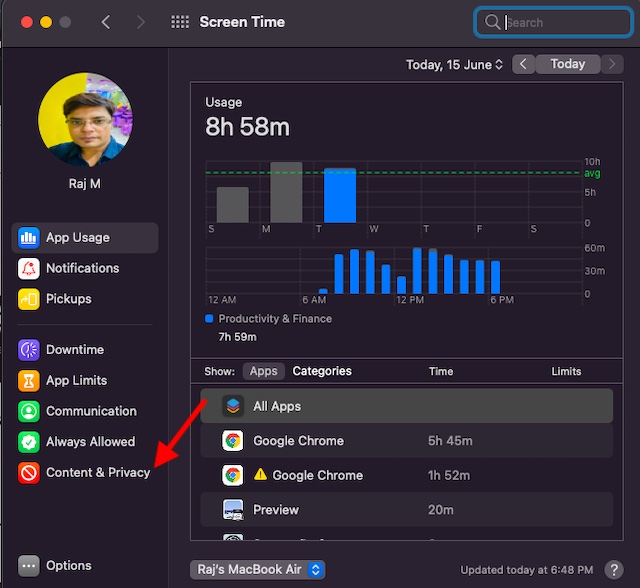Sort by the Limits column header
The height and width of the screenshot is (588, 640).
coord(566,371)
